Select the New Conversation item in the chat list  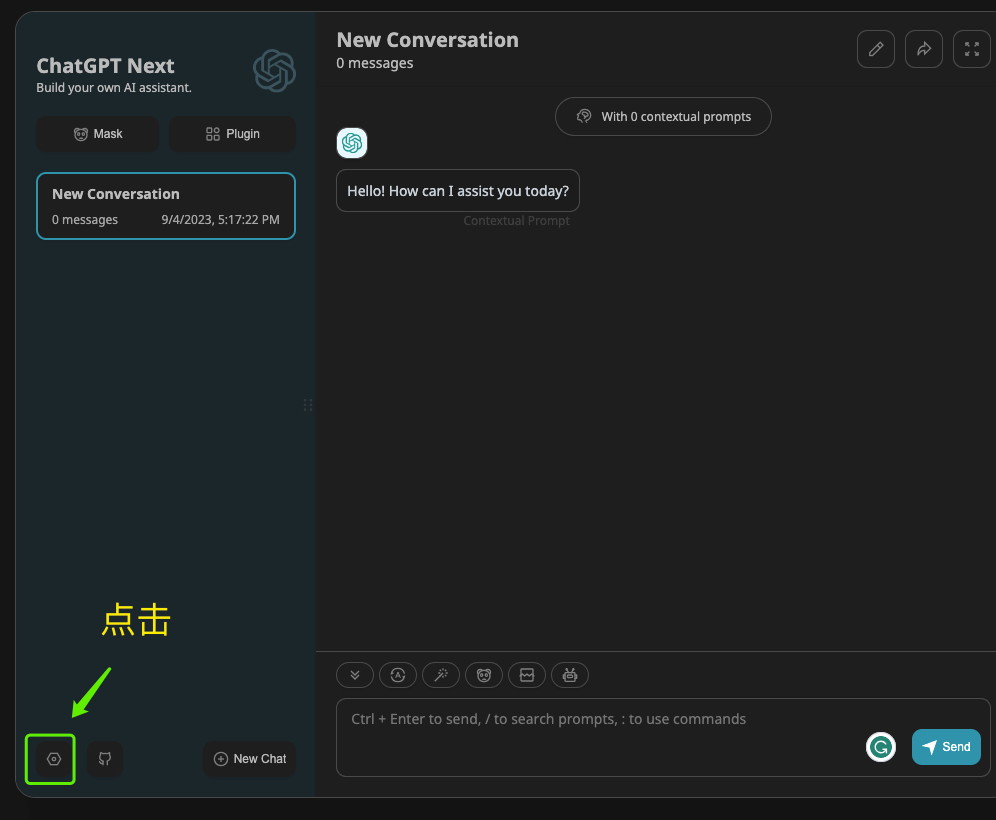point(166,206)
